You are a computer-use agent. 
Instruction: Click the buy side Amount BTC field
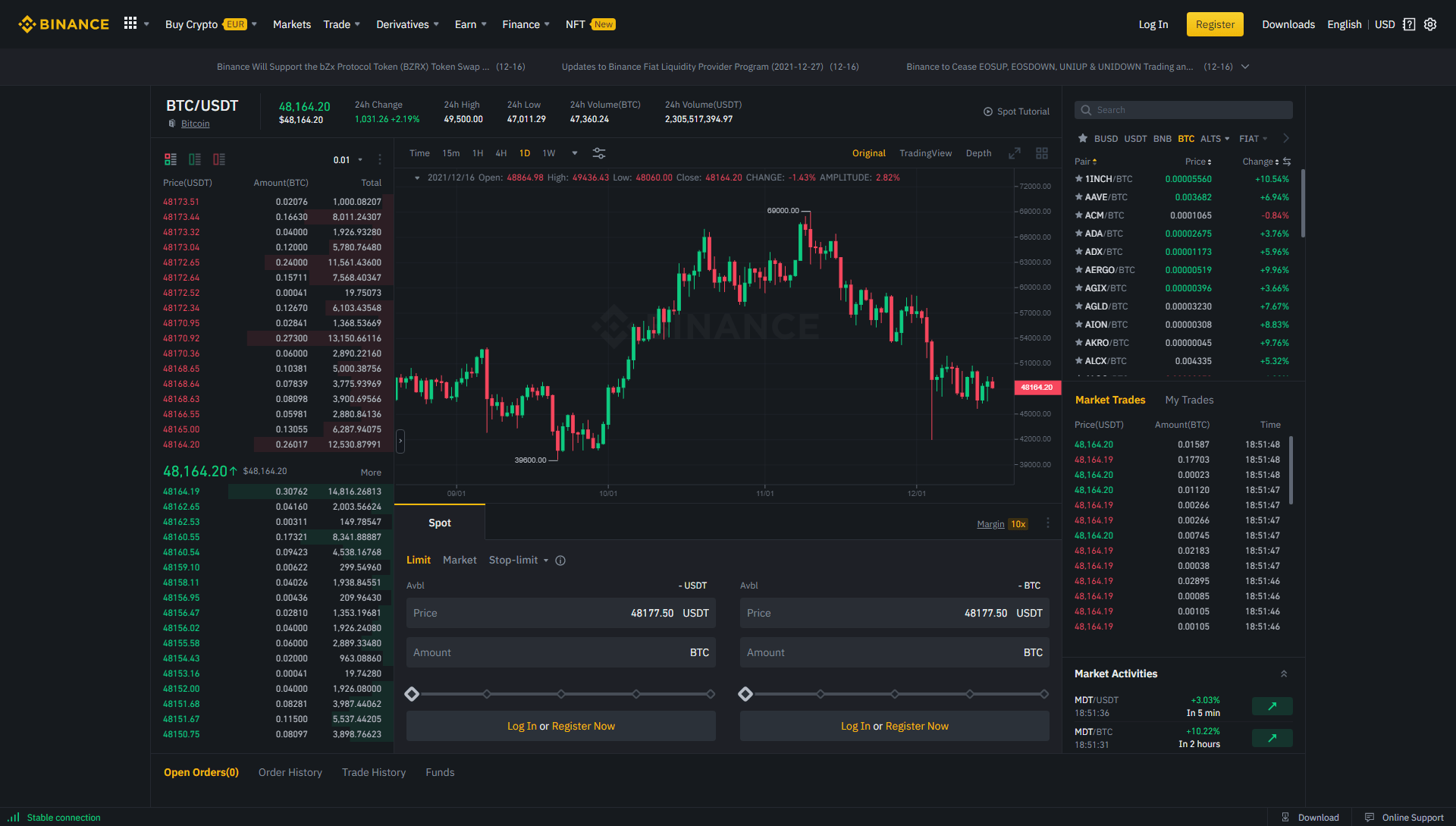[x=561, y=652]
